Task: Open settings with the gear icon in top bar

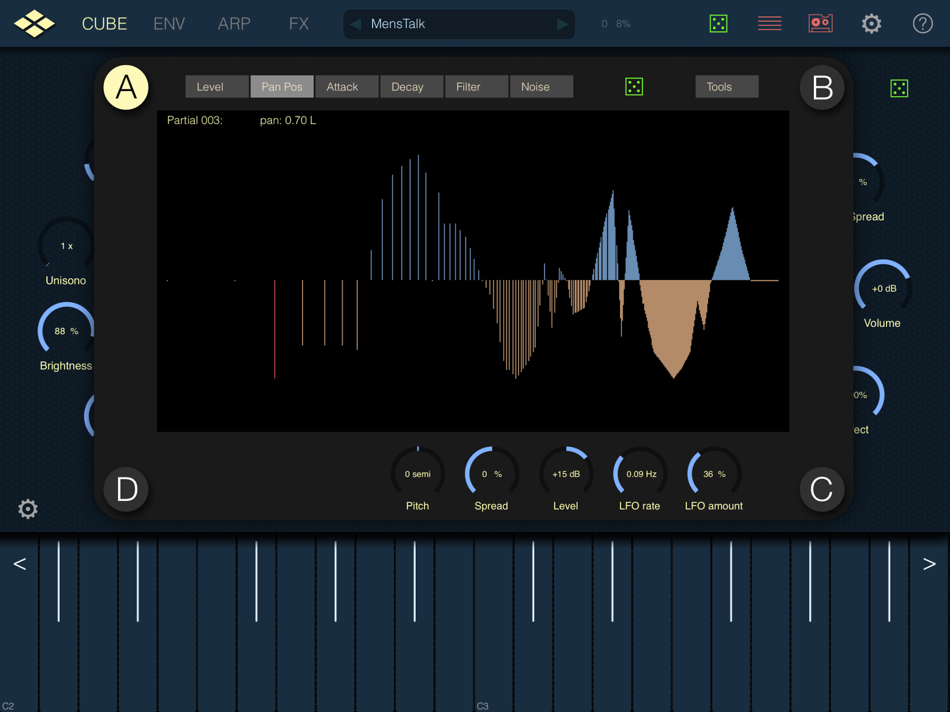Action: click(871, 23)
